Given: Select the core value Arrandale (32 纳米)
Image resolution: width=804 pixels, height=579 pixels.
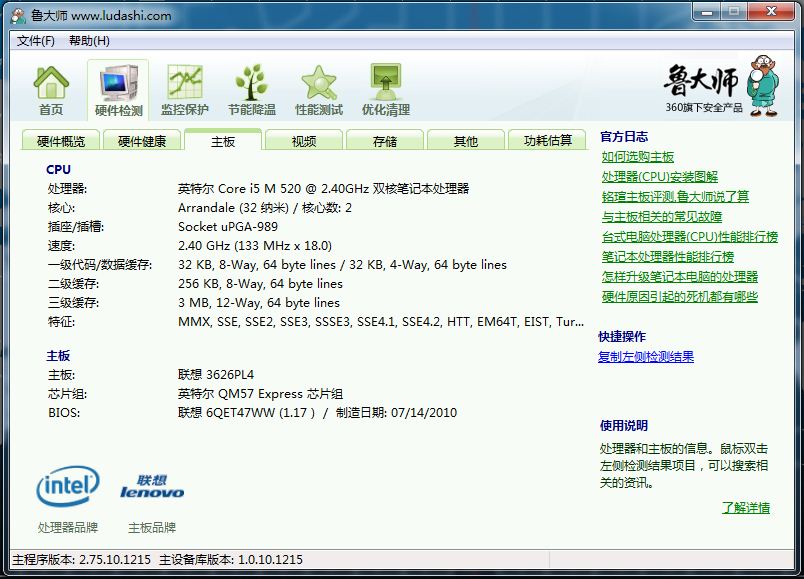Looking at the screenshot, I should [x=265, y=208].
